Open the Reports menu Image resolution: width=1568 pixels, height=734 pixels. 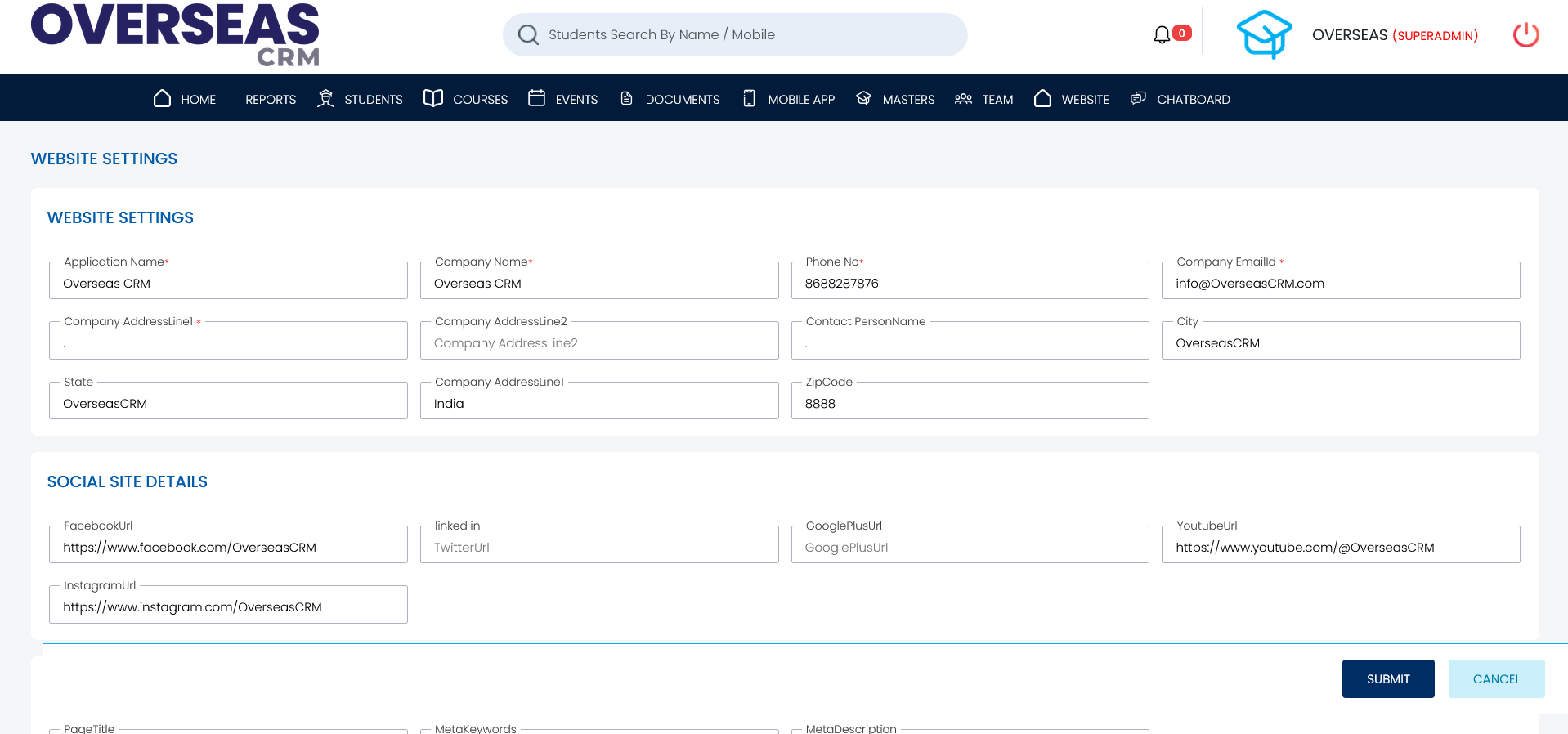[x=271, y=100]
